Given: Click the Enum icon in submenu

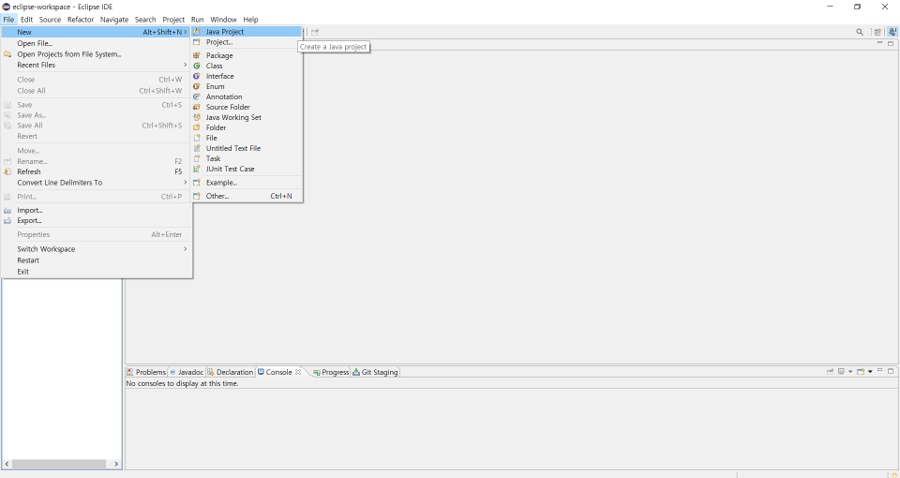Looking at the screenshot, I should [196, 87].
